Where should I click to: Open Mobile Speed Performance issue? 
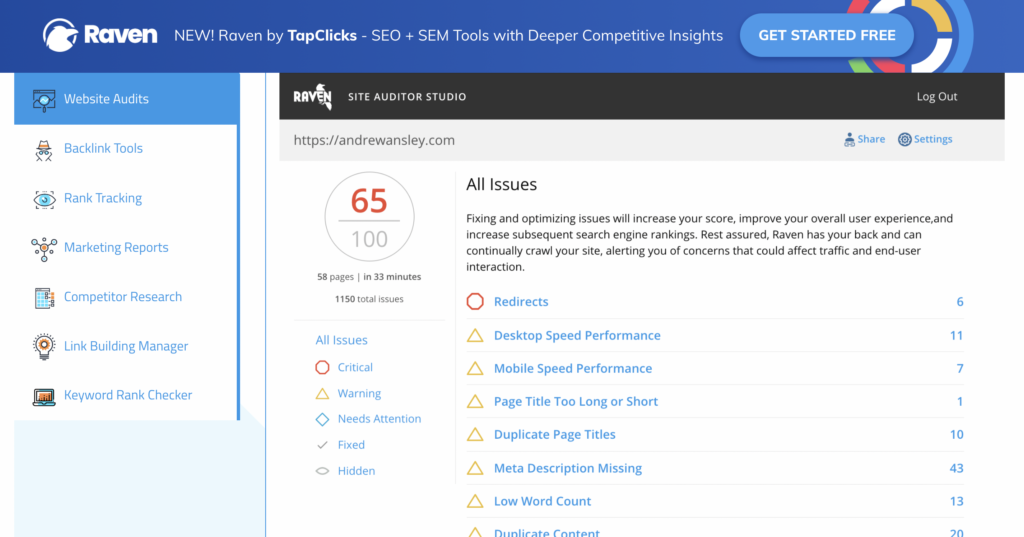pyautogui.click(x=573, y=368)
